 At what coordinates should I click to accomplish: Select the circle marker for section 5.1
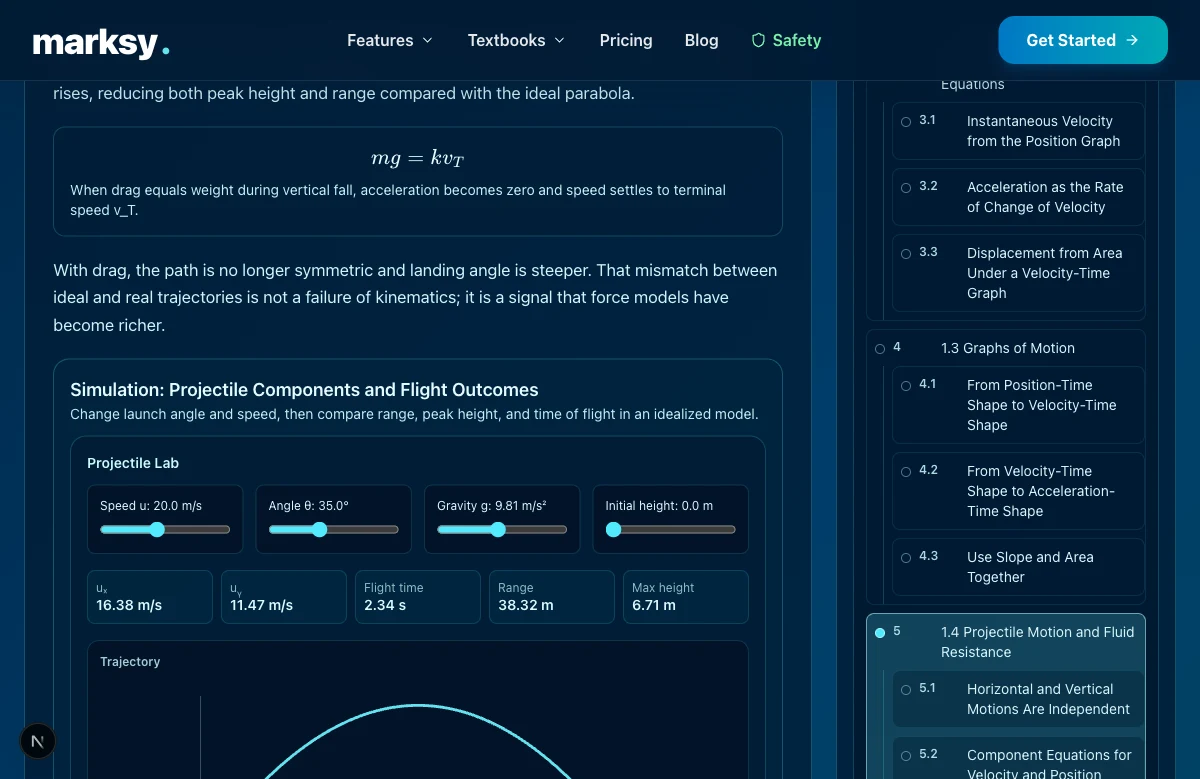coord(906,689)
